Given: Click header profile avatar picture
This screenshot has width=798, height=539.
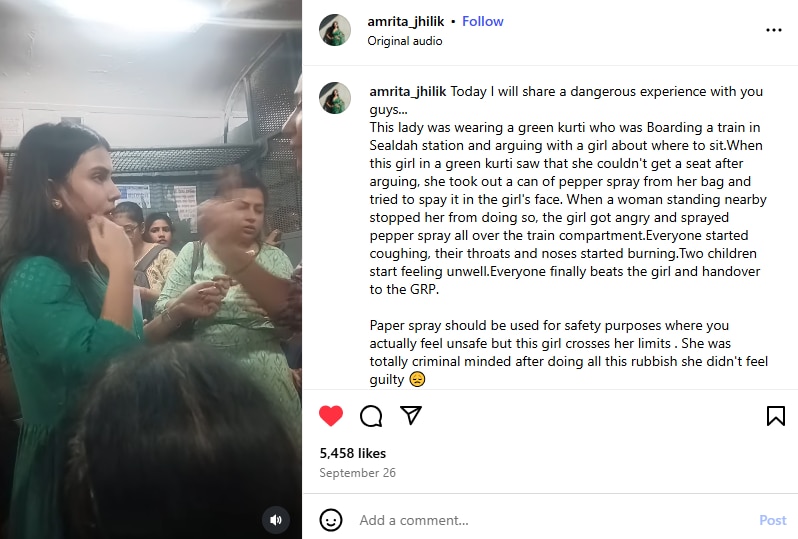Looking at the screenshot, I should [x=335, y=30].
